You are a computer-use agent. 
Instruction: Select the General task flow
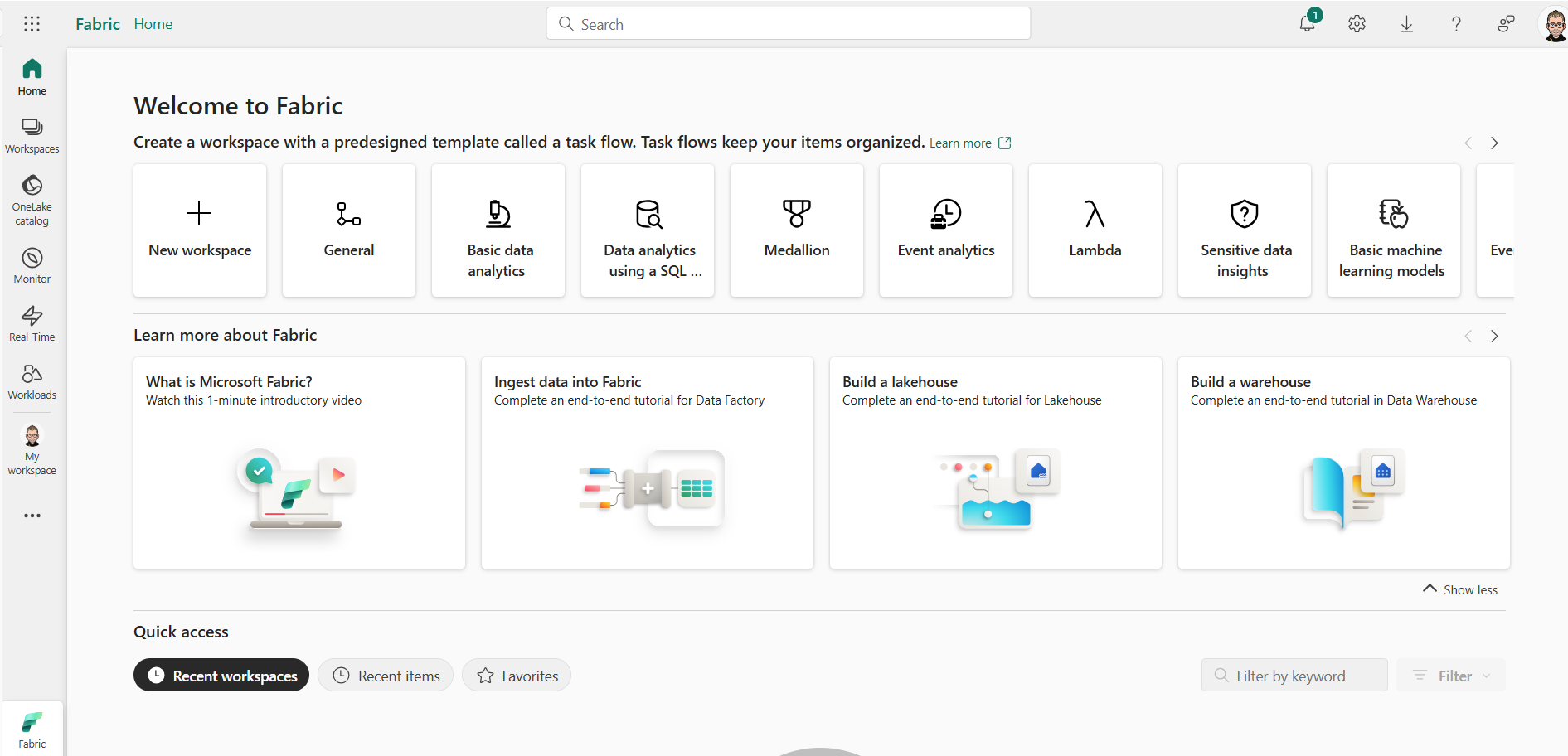tap(349, 230)
